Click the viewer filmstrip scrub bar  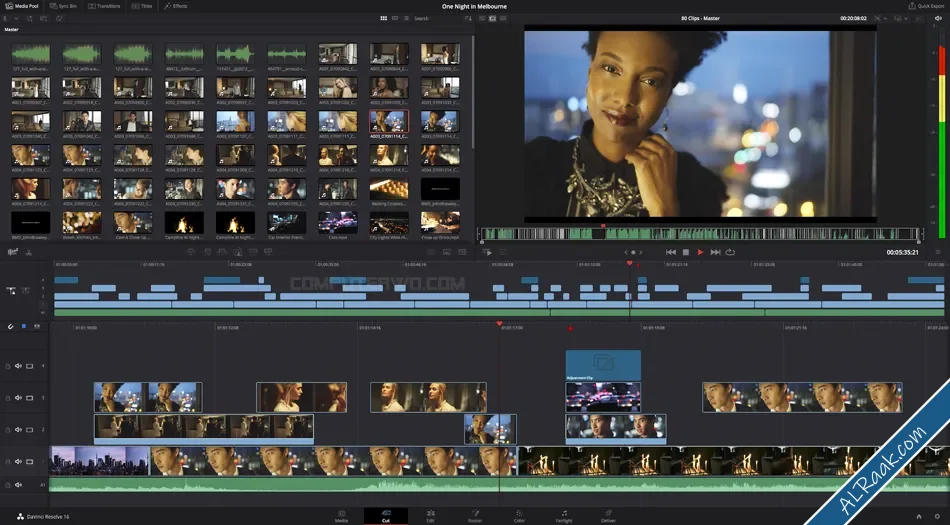701,234
